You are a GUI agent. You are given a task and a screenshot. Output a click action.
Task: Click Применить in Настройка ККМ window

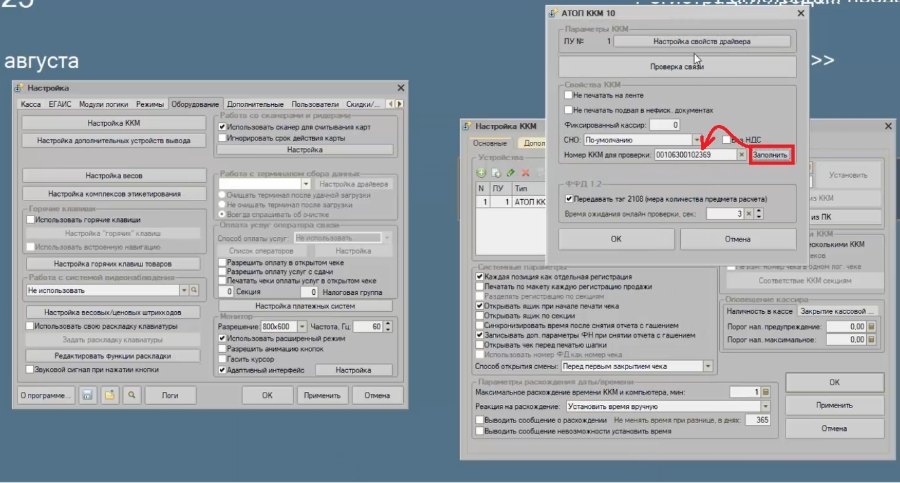click(x=834, y=405)
